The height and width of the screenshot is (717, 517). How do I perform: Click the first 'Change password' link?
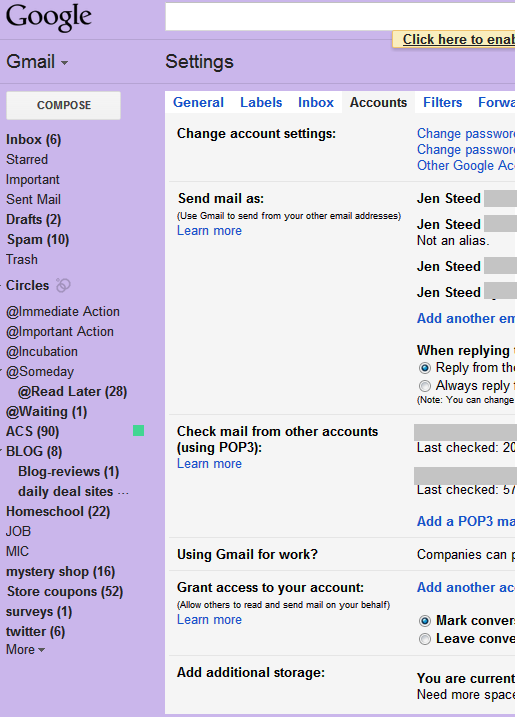(x=466, y=134)
